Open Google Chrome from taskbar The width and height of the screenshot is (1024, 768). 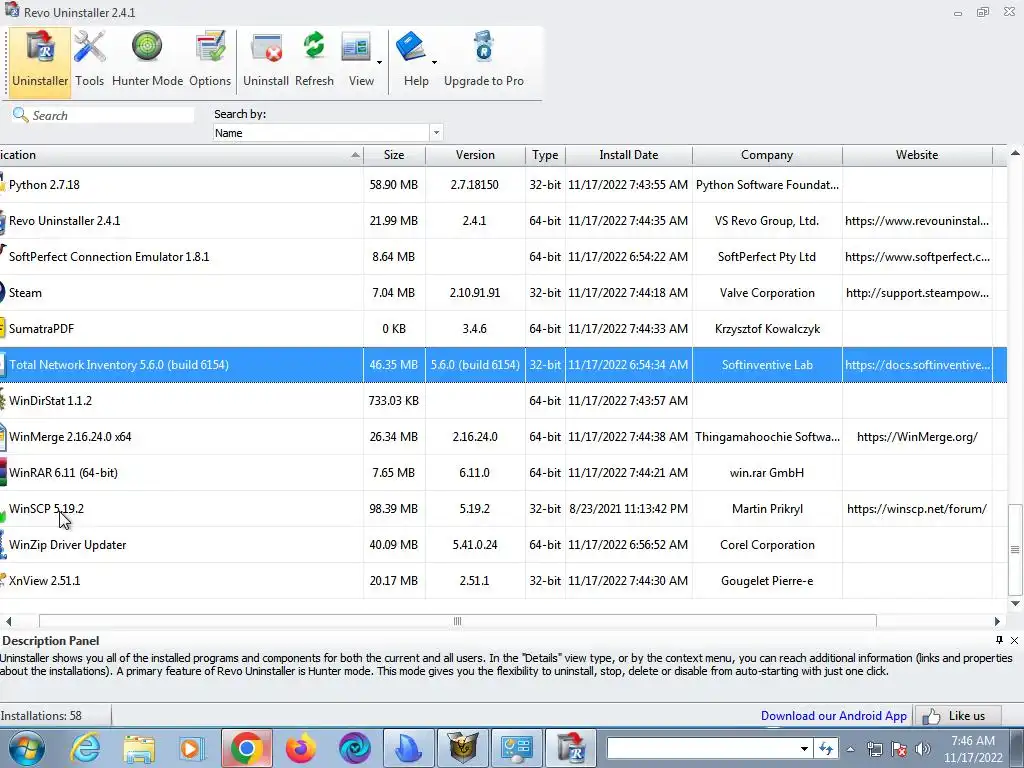click(246, 748)
